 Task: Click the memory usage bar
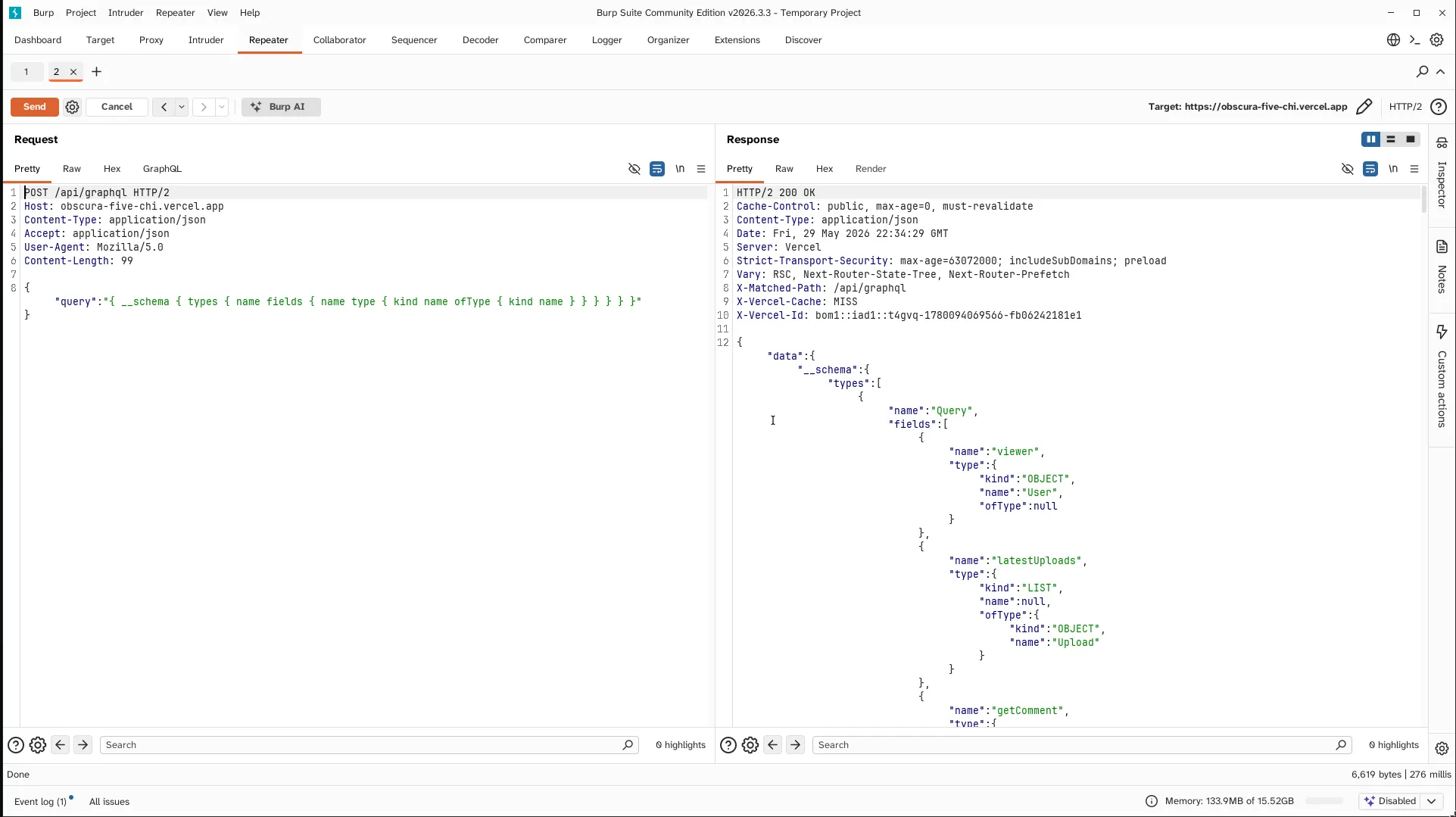click(1324, 801)
